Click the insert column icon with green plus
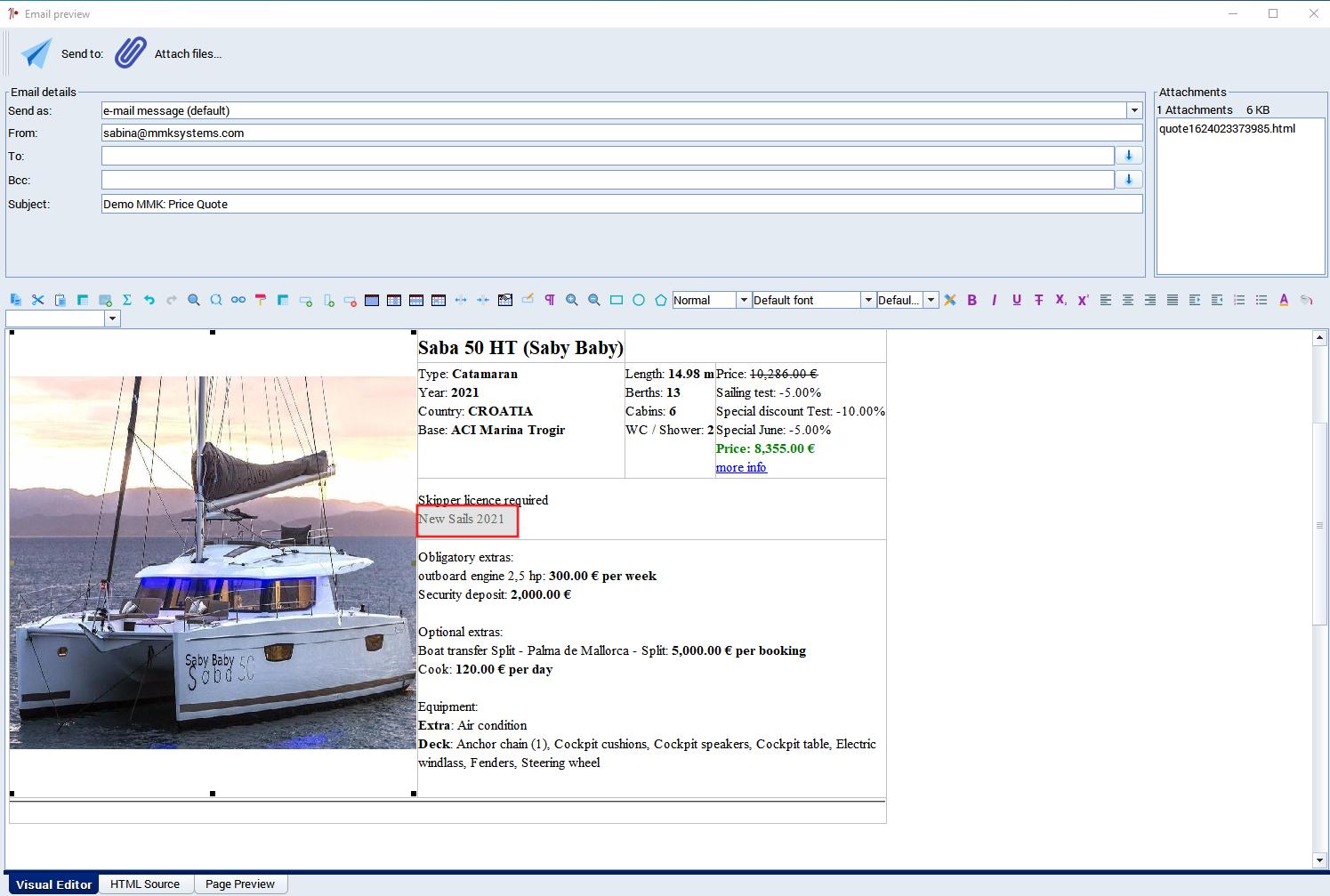This screenshot has height=896, width=1330. pos(327,300)
